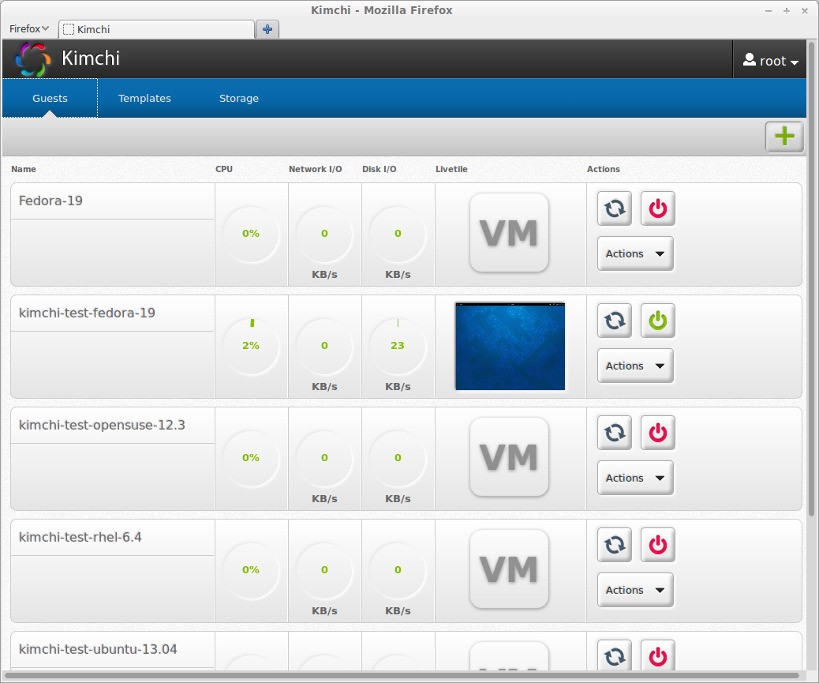This screenshot has height=683, width=819.
Task: Click the Kimchi swirl logo
Action: pyautogui.click(x=33, y=59)
